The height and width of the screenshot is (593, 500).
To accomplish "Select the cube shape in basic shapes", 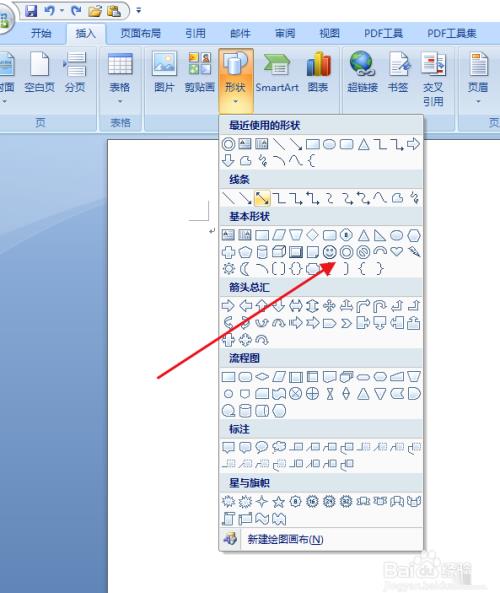I will [x=279, y=252].
